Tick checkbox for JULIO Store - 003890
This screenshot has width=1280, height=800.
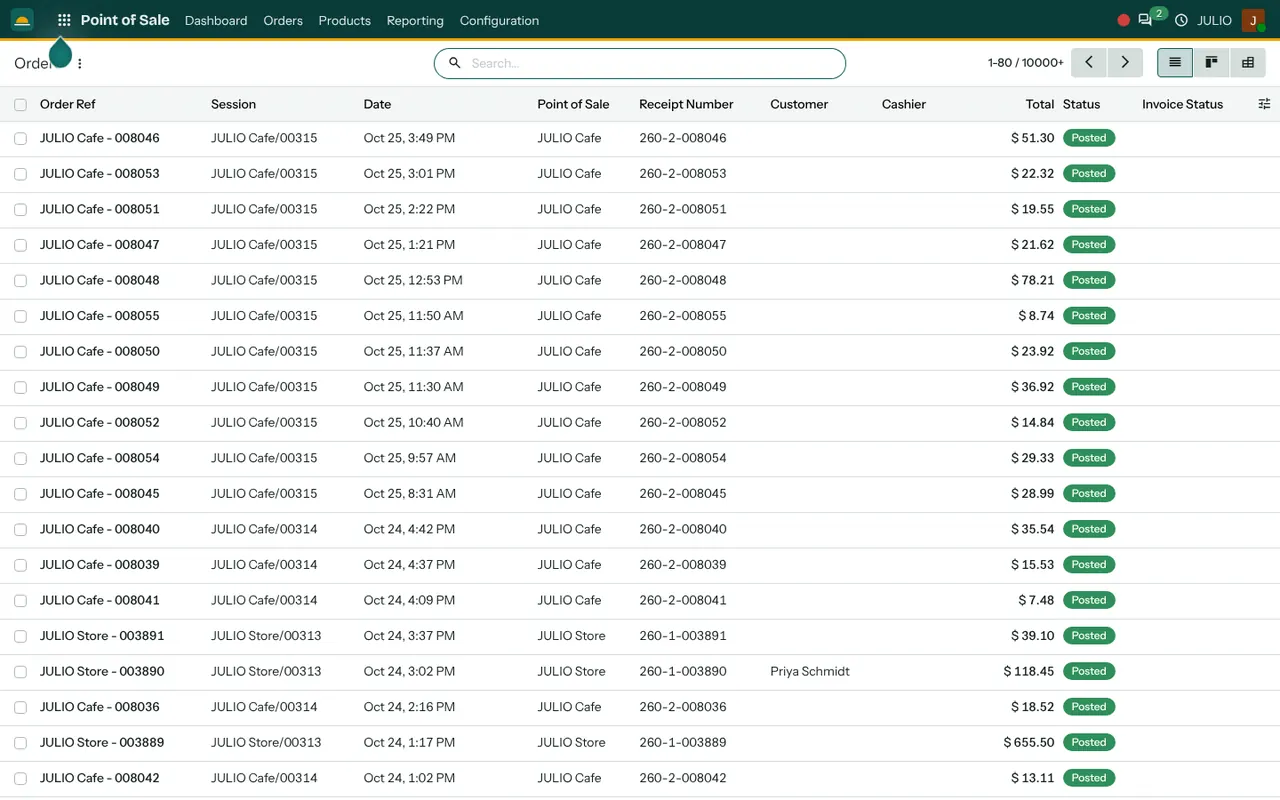pyautogui.click(x=20, y=672)
